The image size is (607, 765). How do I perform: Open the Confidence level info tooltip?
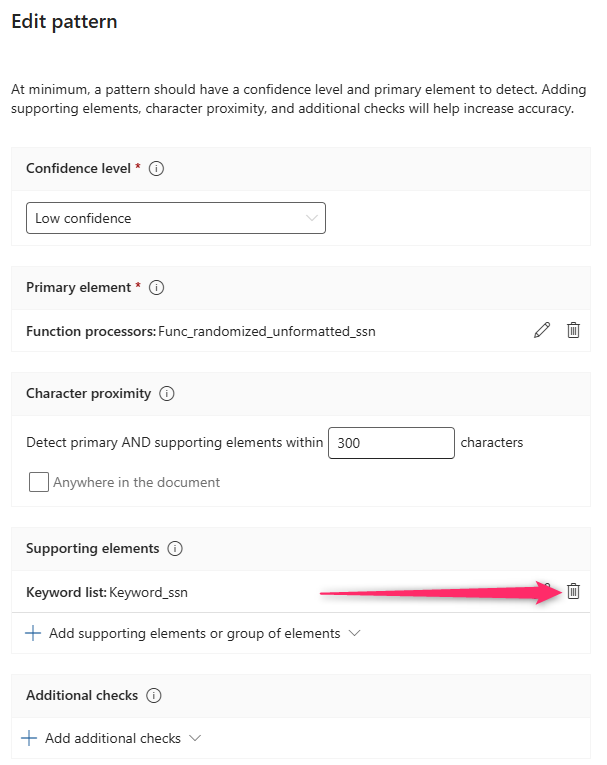[x=156, y=169]
